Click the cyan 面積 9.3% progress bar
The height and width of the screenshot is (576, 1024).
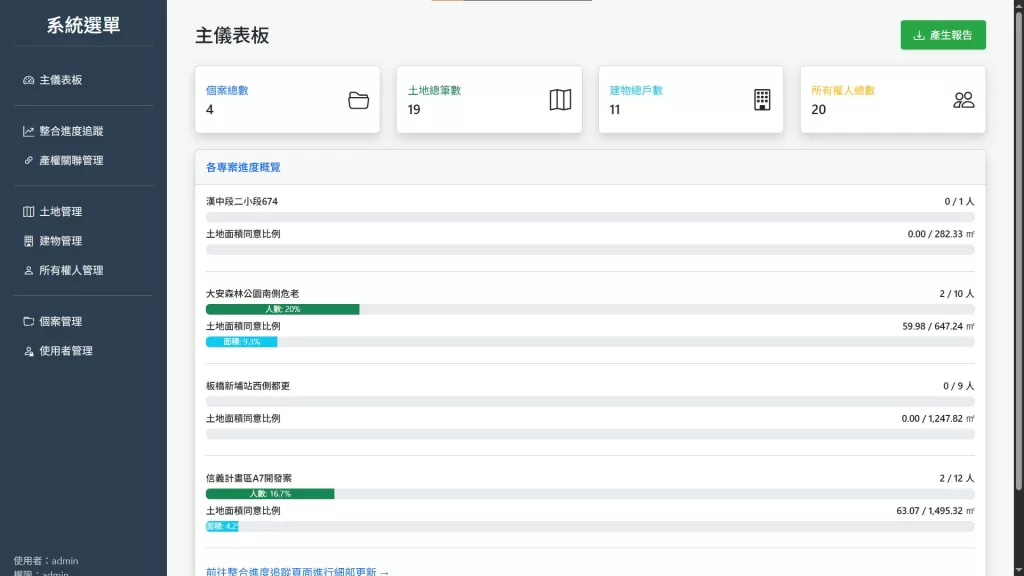[x=241, y=342]
